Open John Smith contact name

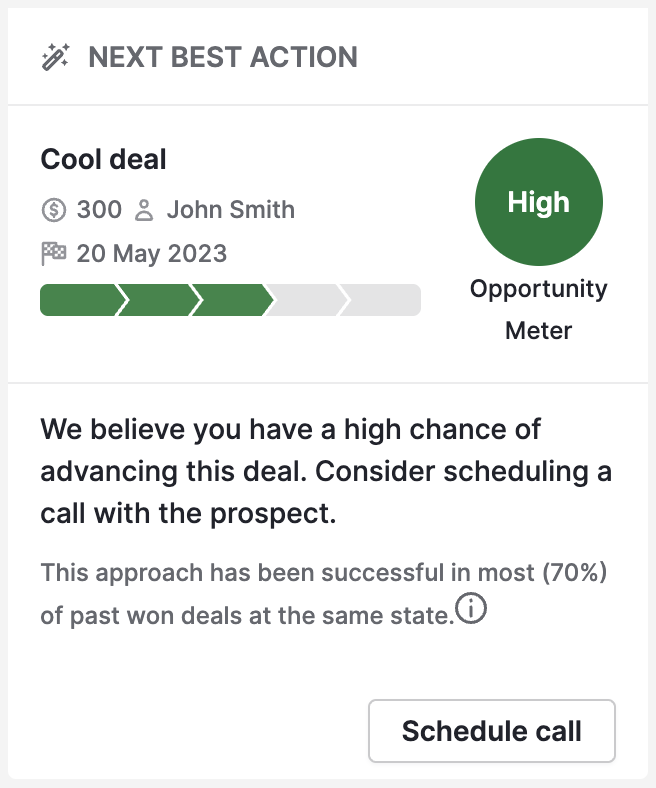point(231,210)
